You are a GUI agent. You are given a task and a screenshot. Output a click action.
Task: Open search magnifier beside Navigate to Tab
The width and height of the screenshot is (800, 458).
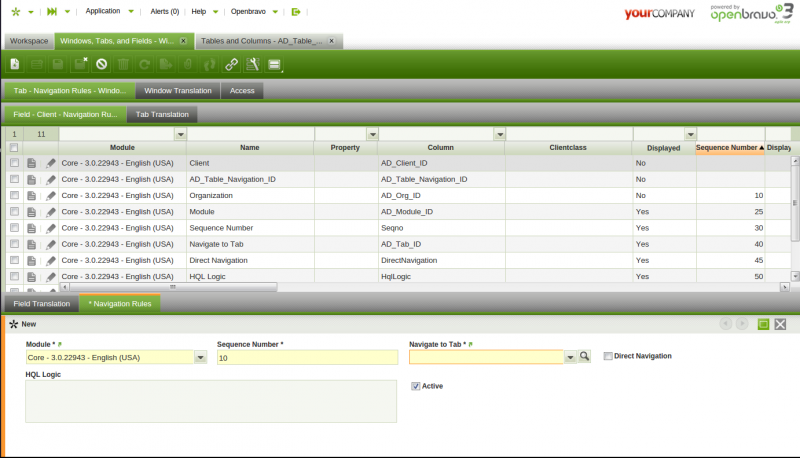click(585, 356)
